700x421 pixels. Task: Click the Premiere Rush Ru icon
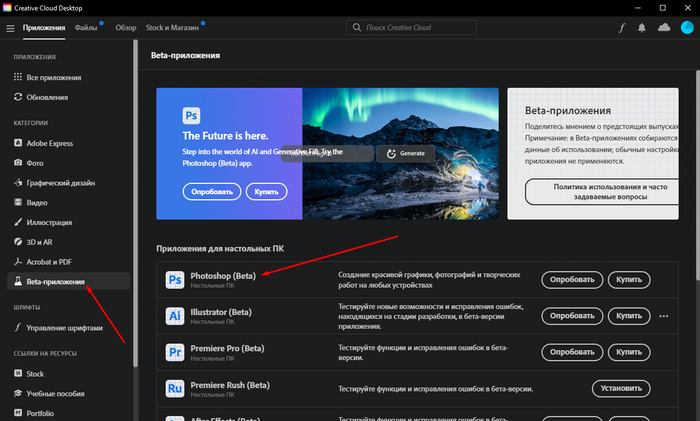tap(175, 388)
